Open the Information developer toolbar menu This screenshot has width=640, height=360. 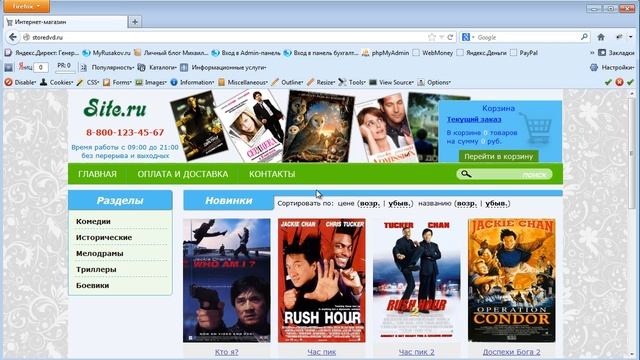coord(192,82)
